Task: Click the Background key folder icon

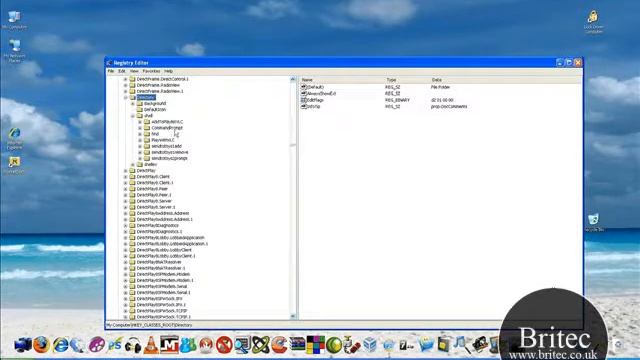Action: click(140, 104)
